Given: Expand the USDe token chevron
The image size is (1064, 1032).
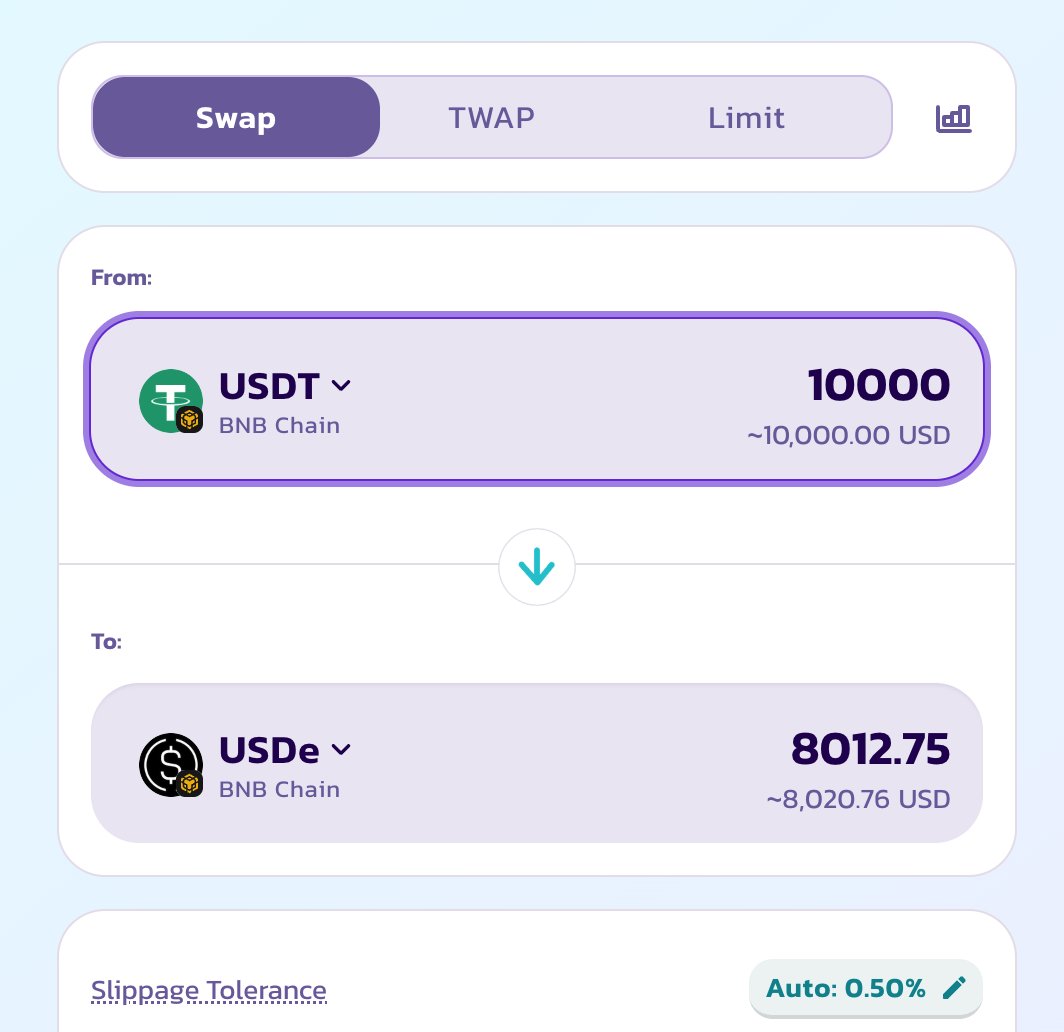Looking at the screenshot, I should pyautogui.click(x=341, y=749).
